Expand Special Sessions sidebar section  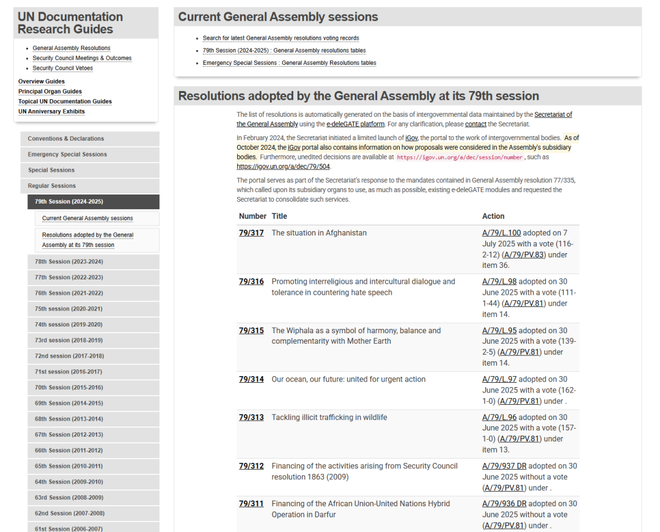(x=51, y=170)
